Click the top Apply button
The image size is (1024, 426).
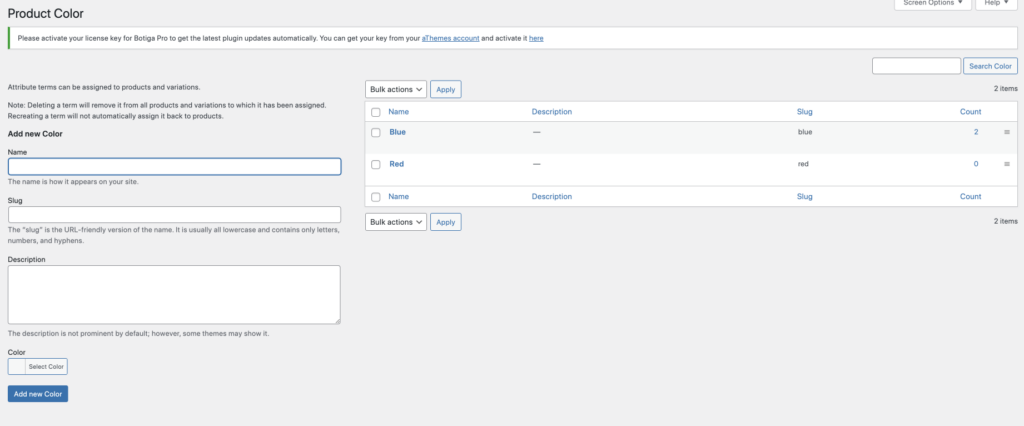pyautogui.click(x=445, y=90)
